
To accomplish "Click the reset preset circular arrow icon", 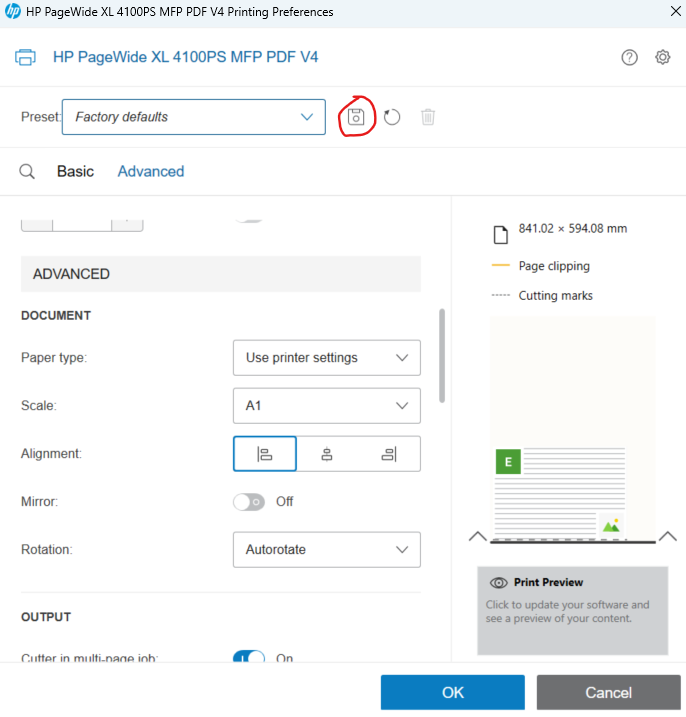I will (391, 117).
